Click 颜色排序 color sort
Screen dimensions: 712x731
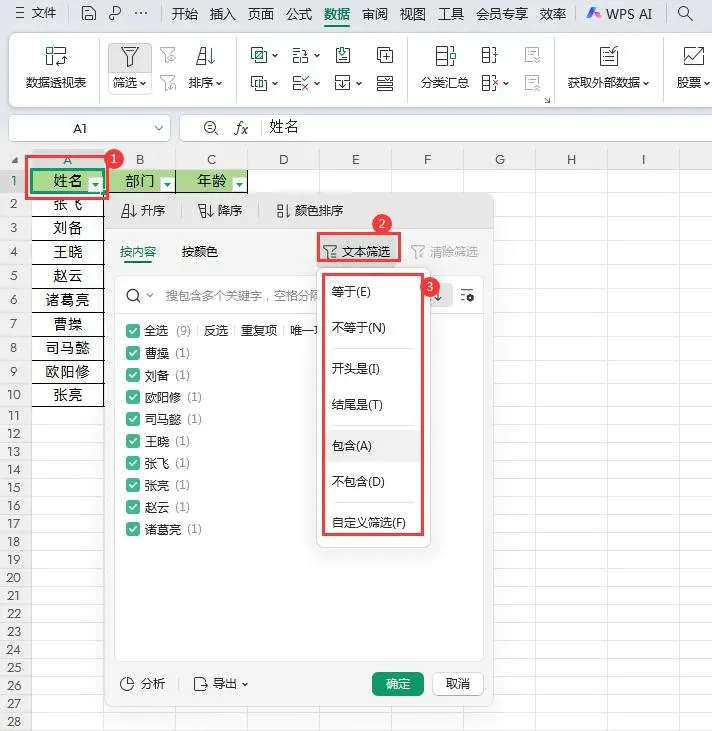(310, 211)
